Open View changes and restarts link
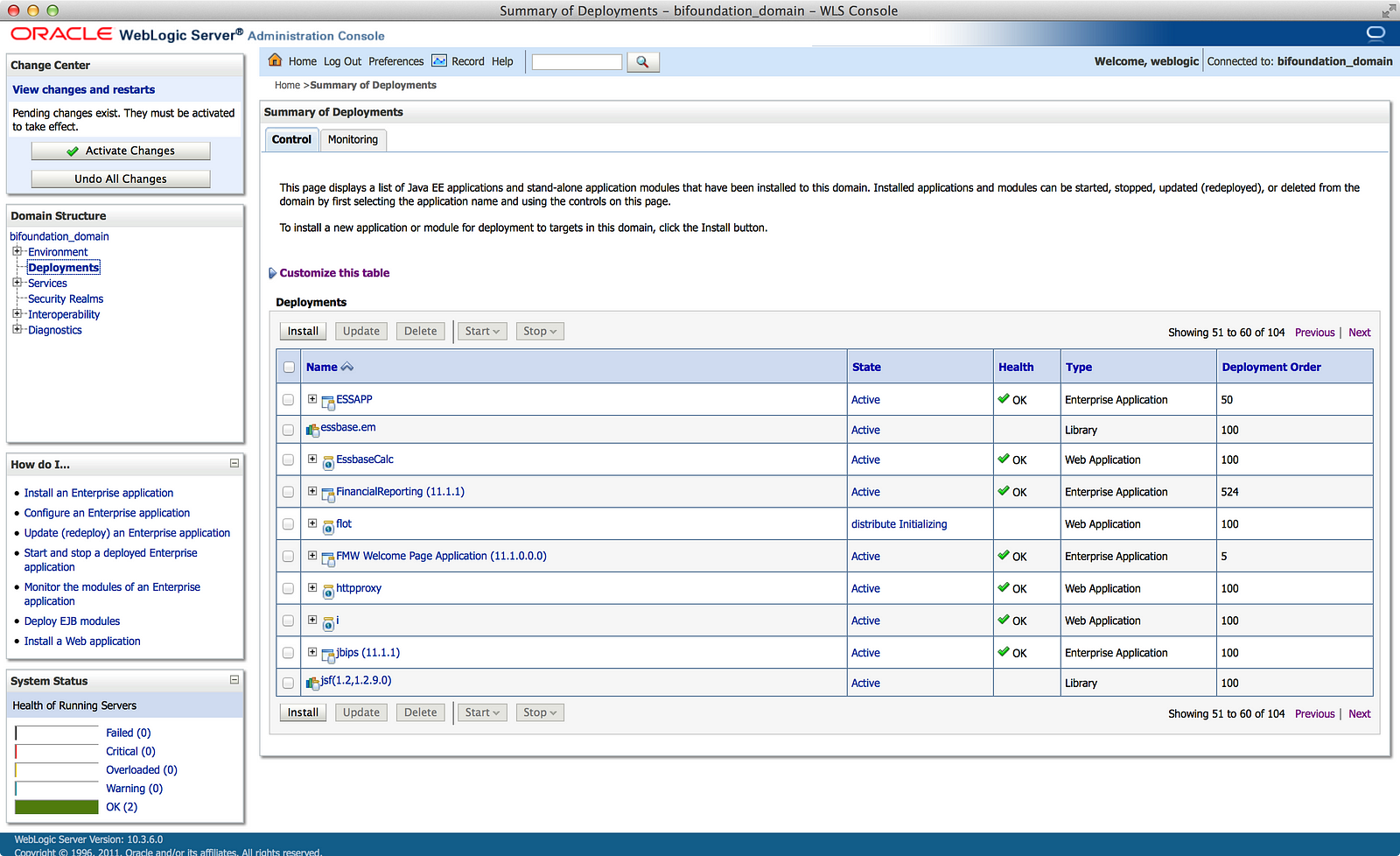1400x856 pixels. [x=83, y=89]
